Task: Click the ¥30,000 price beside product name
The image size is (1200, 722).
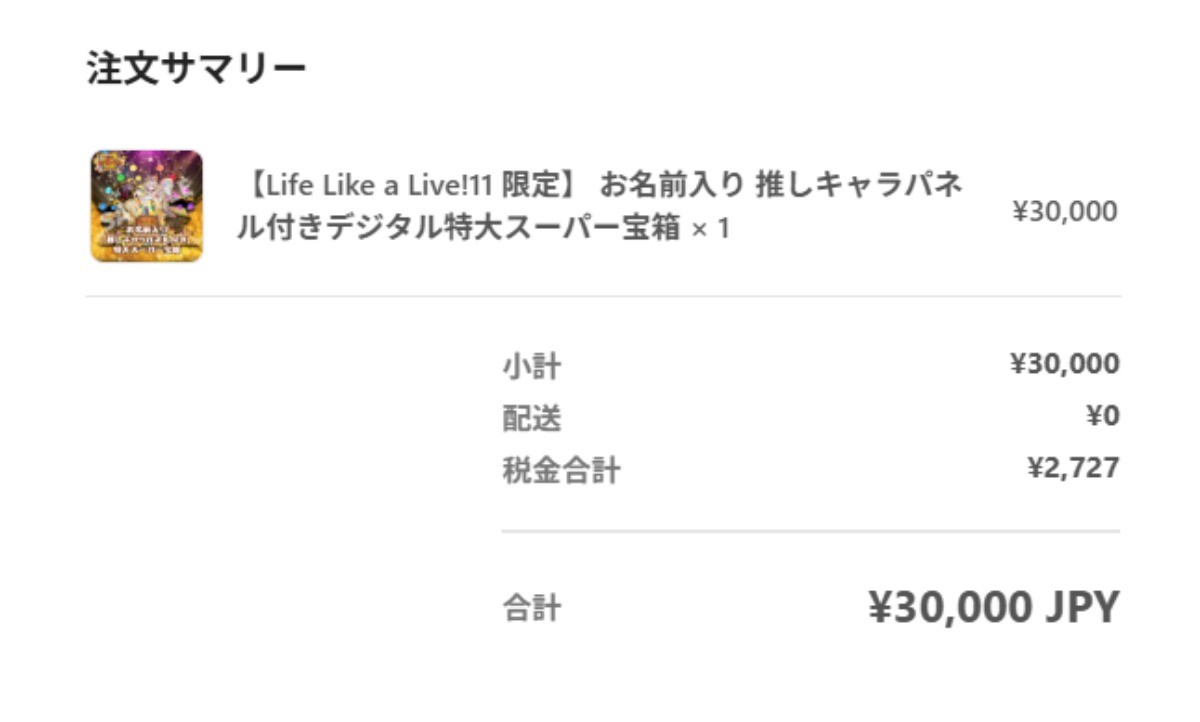Action: (x=1065, y=211)
